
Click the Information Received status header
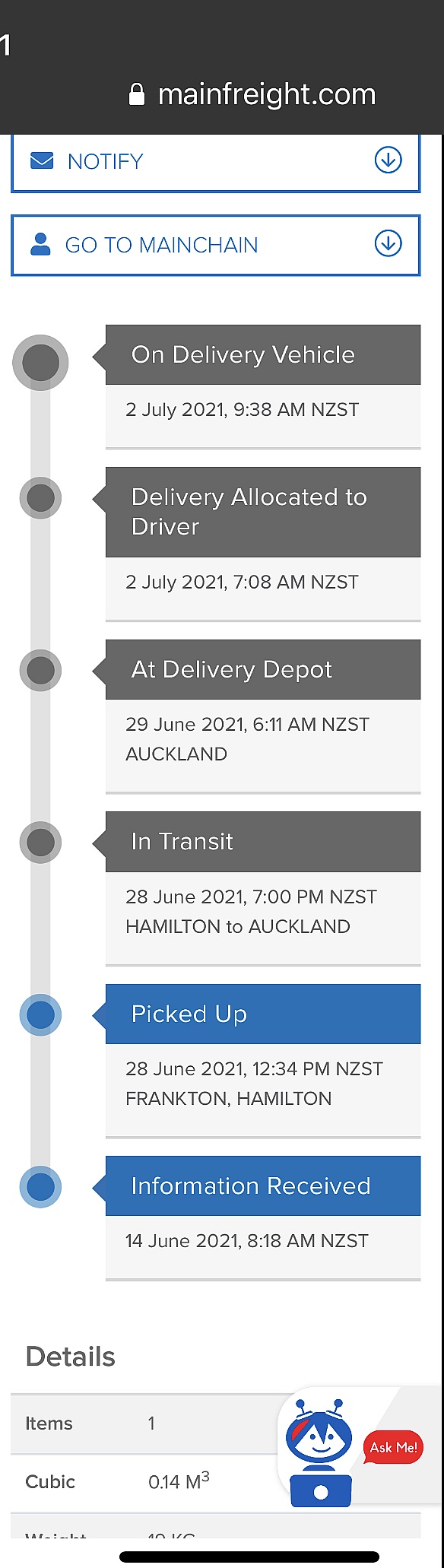263,1186
